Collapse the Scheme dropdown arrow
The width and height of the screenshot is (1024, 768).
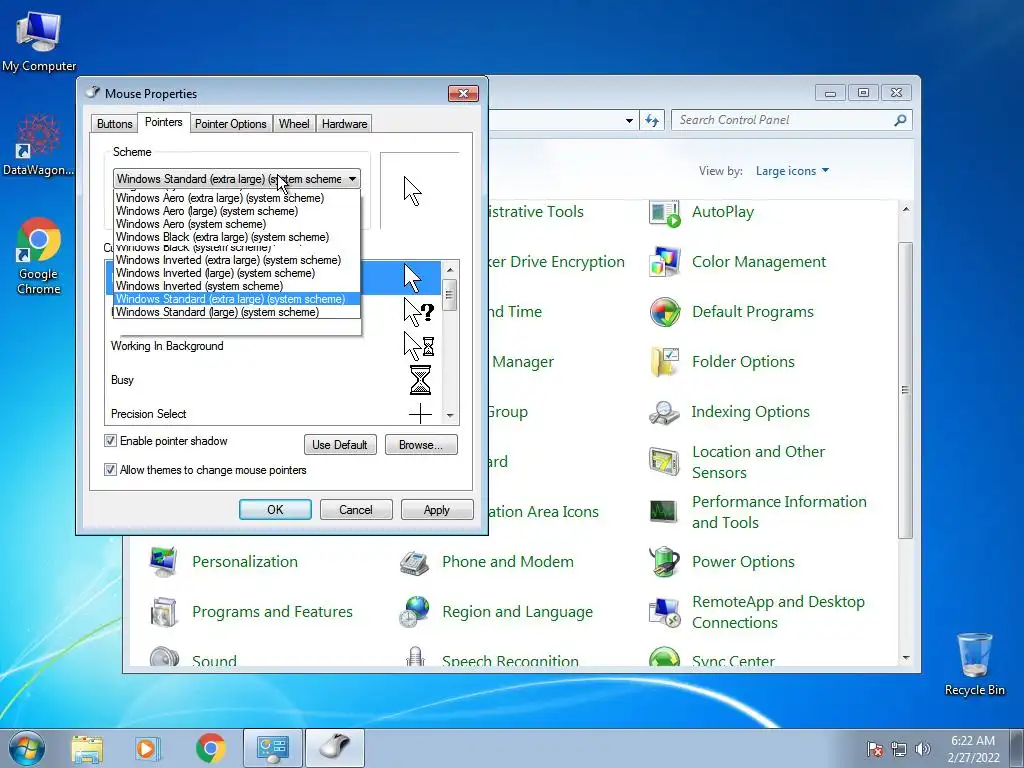click(352, 179)
